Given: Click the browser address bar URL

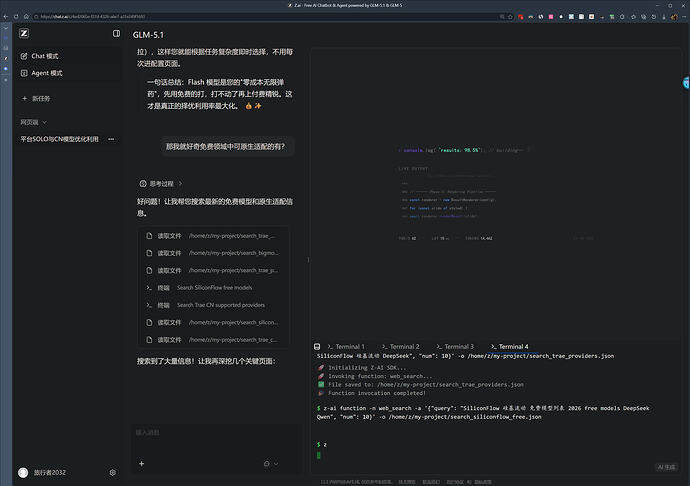Looking at the screenshot, I should point(93,17).
